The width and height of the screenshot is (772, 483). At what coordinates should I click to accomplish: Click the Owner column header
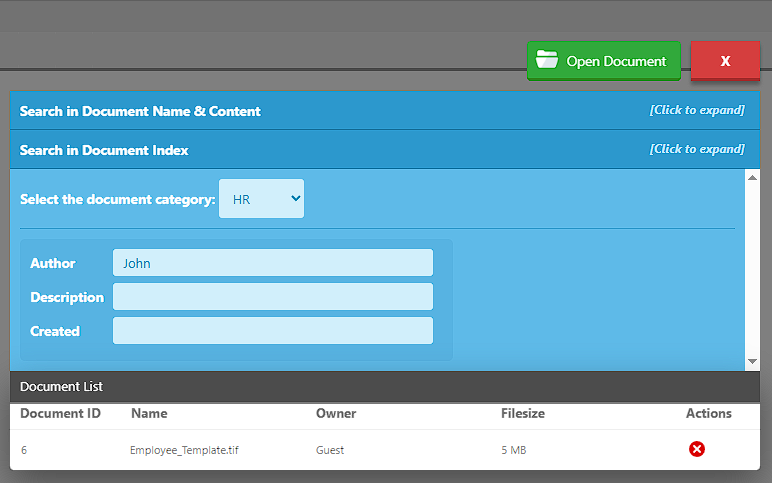pos(336,413)
